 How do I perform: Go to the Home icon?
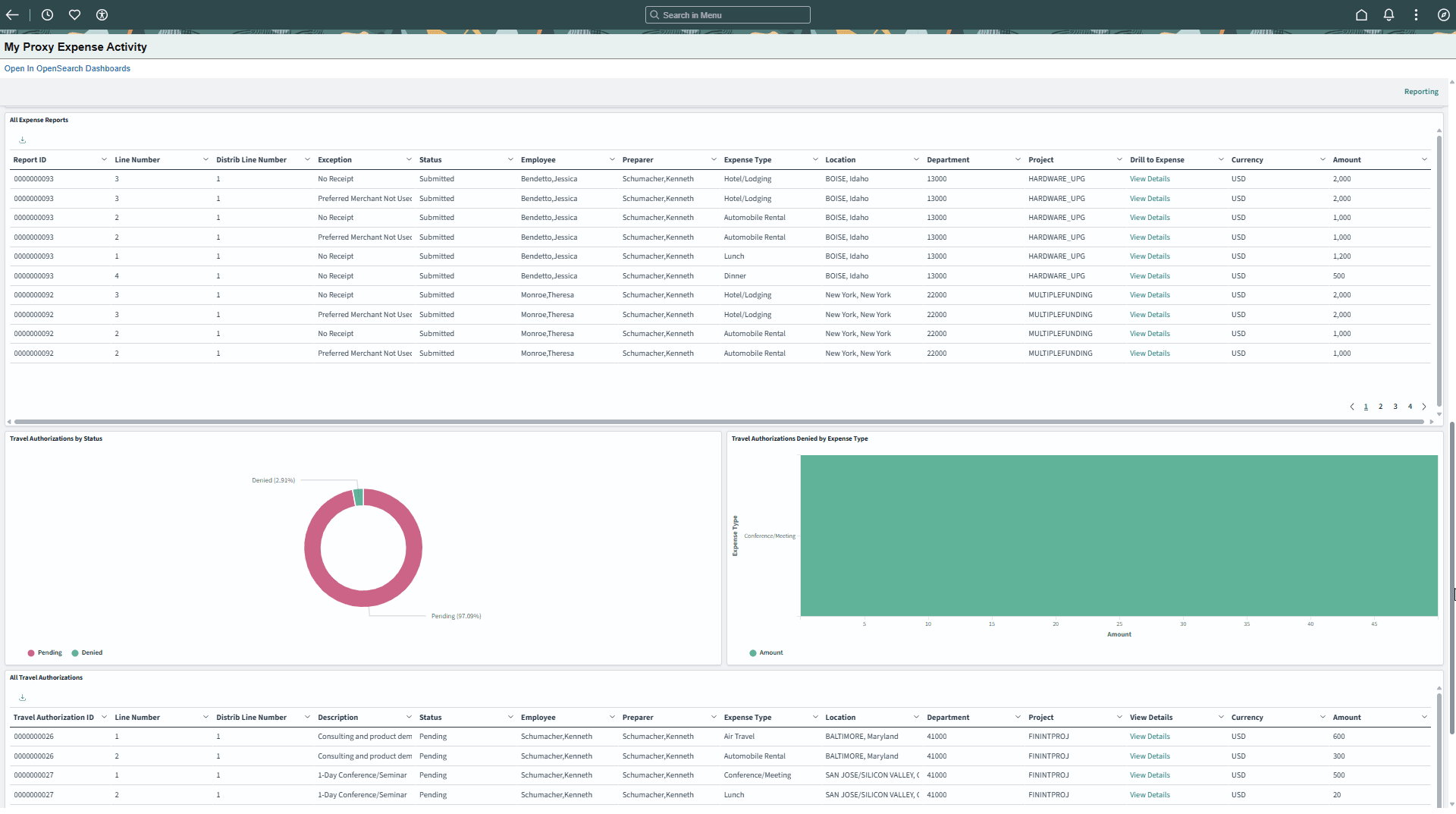click(1361, 14)
